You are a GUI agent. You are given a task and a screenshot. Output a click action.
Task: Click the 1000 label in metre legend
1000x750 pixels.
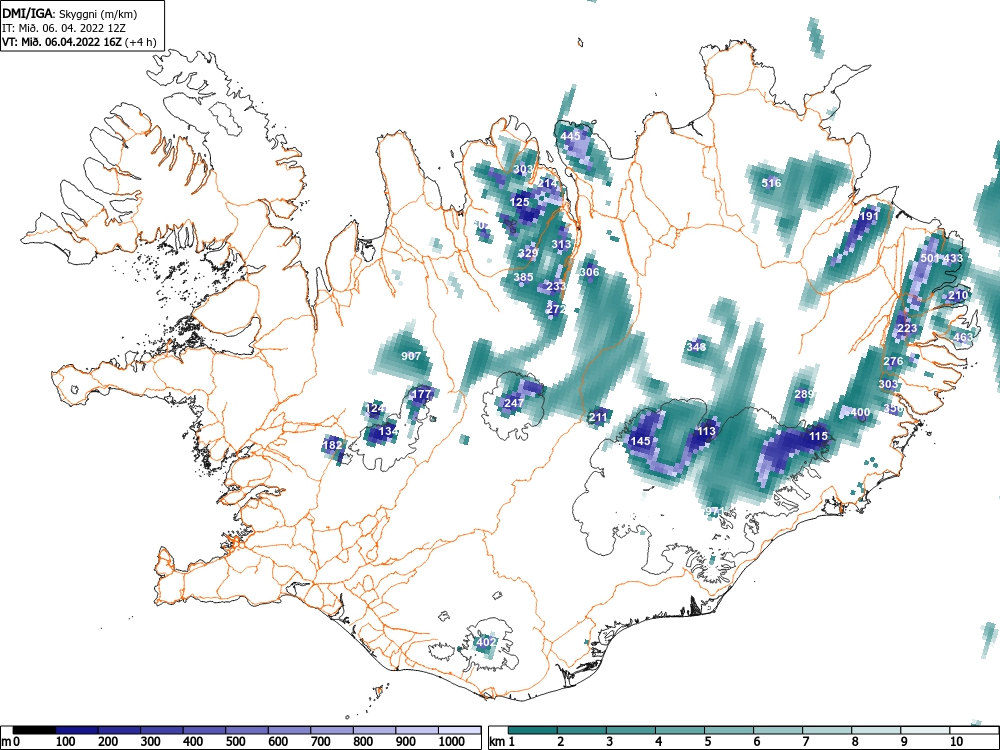click(452, 742)
